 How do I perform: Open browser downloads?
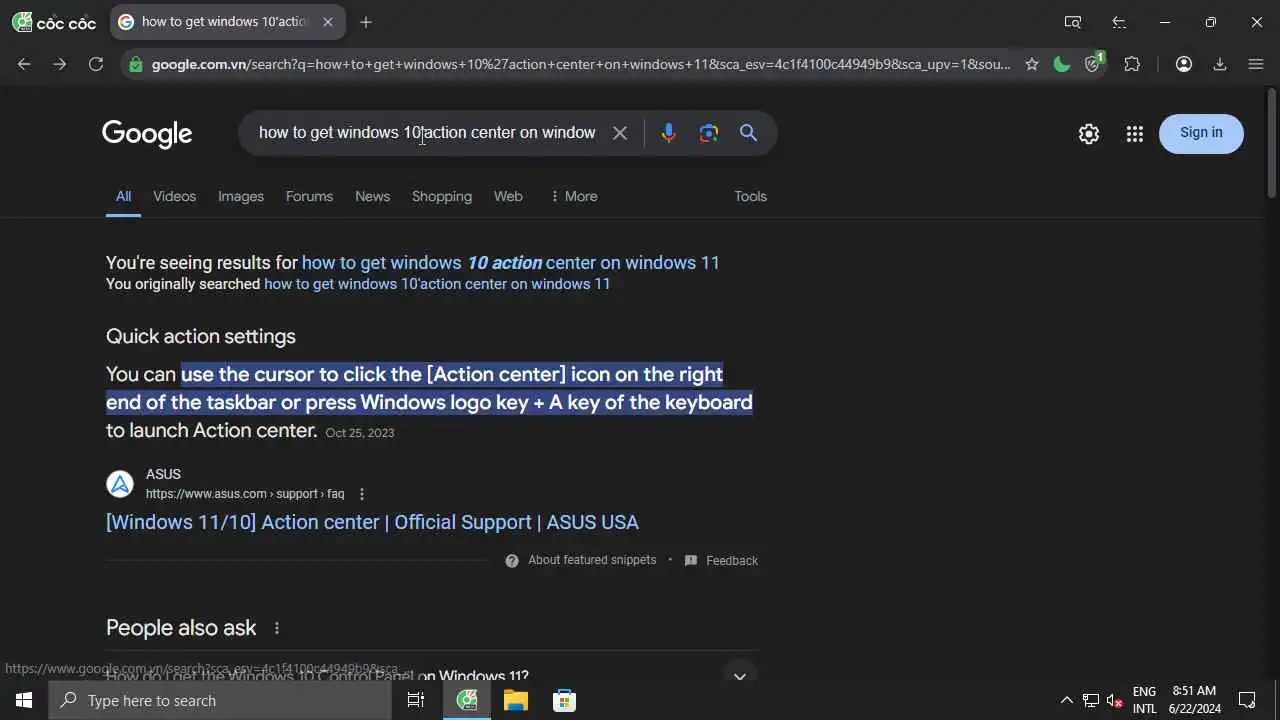pyautogui.click(x=1220, y=64)
